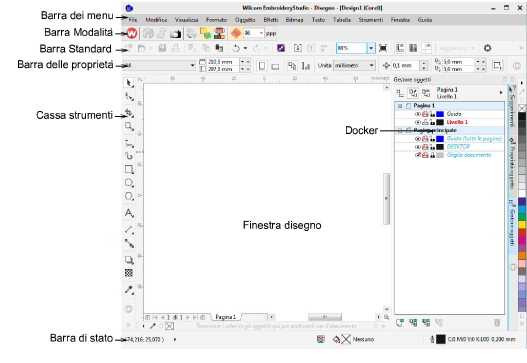
Task: Click the trash Delete icon in Object Manager
Action: (x=497, y=323)
